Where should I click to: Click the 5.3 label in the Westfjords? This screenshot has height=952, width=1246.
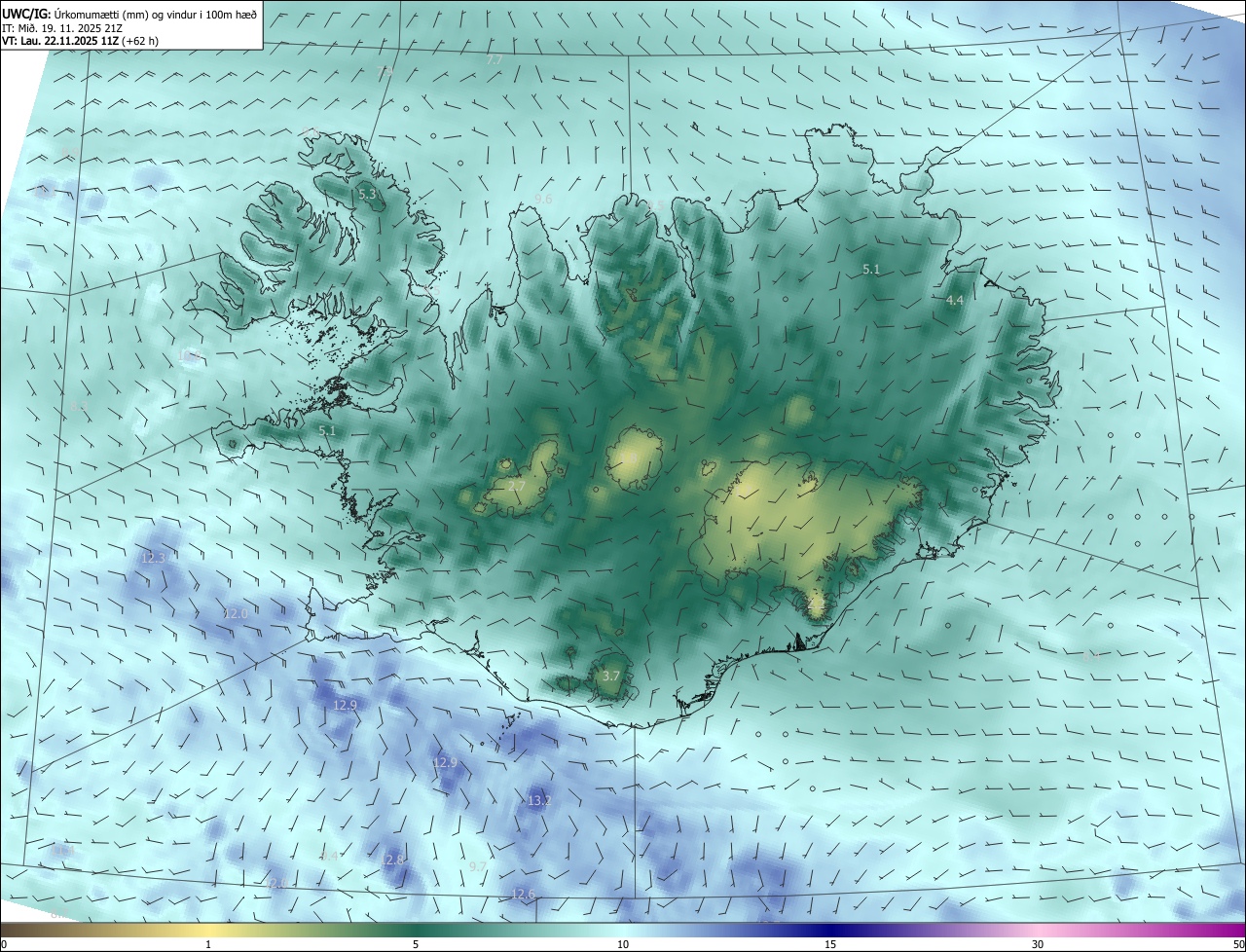pyautogui.click(x=367, y=195)
